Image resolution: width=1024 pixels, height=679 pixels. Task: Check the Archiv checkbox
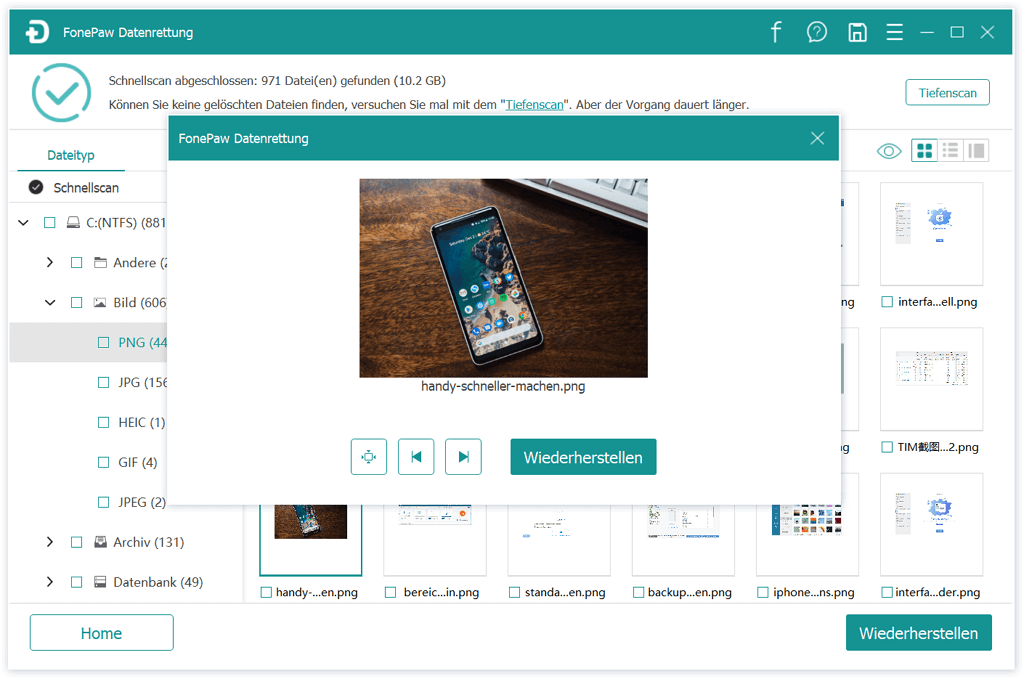point(76,543)
